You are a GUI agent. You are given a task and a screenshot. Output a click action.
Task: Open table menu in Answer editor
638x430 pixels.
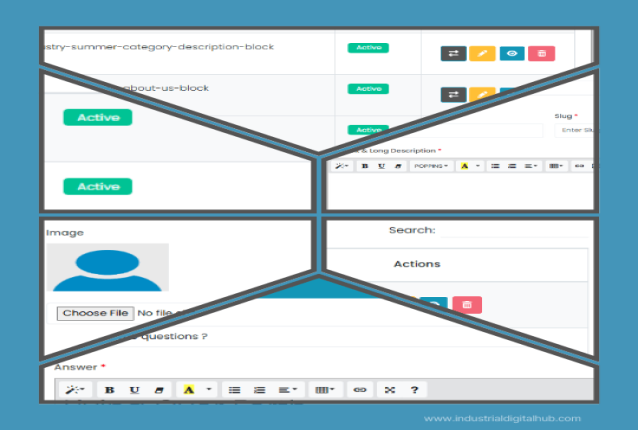(x=325, y=390)
